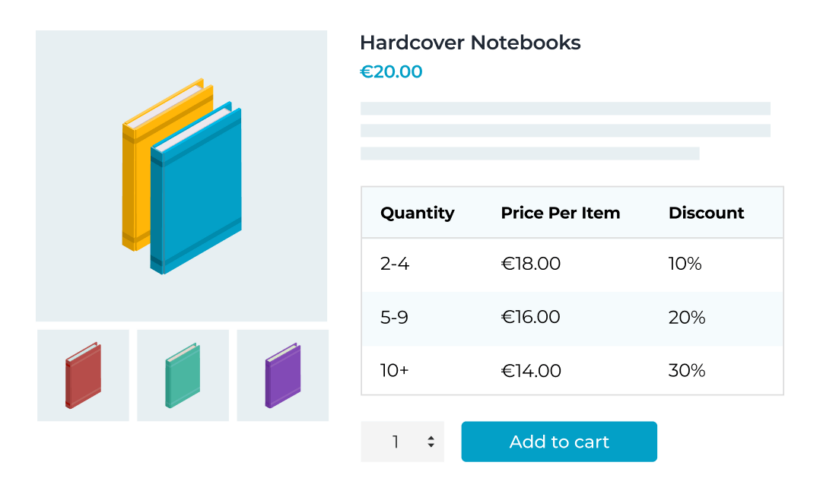Click the quantity stepper arrows
Viewport: 820px width, 494px height.
pyautogui.click(x=431, y=441)
